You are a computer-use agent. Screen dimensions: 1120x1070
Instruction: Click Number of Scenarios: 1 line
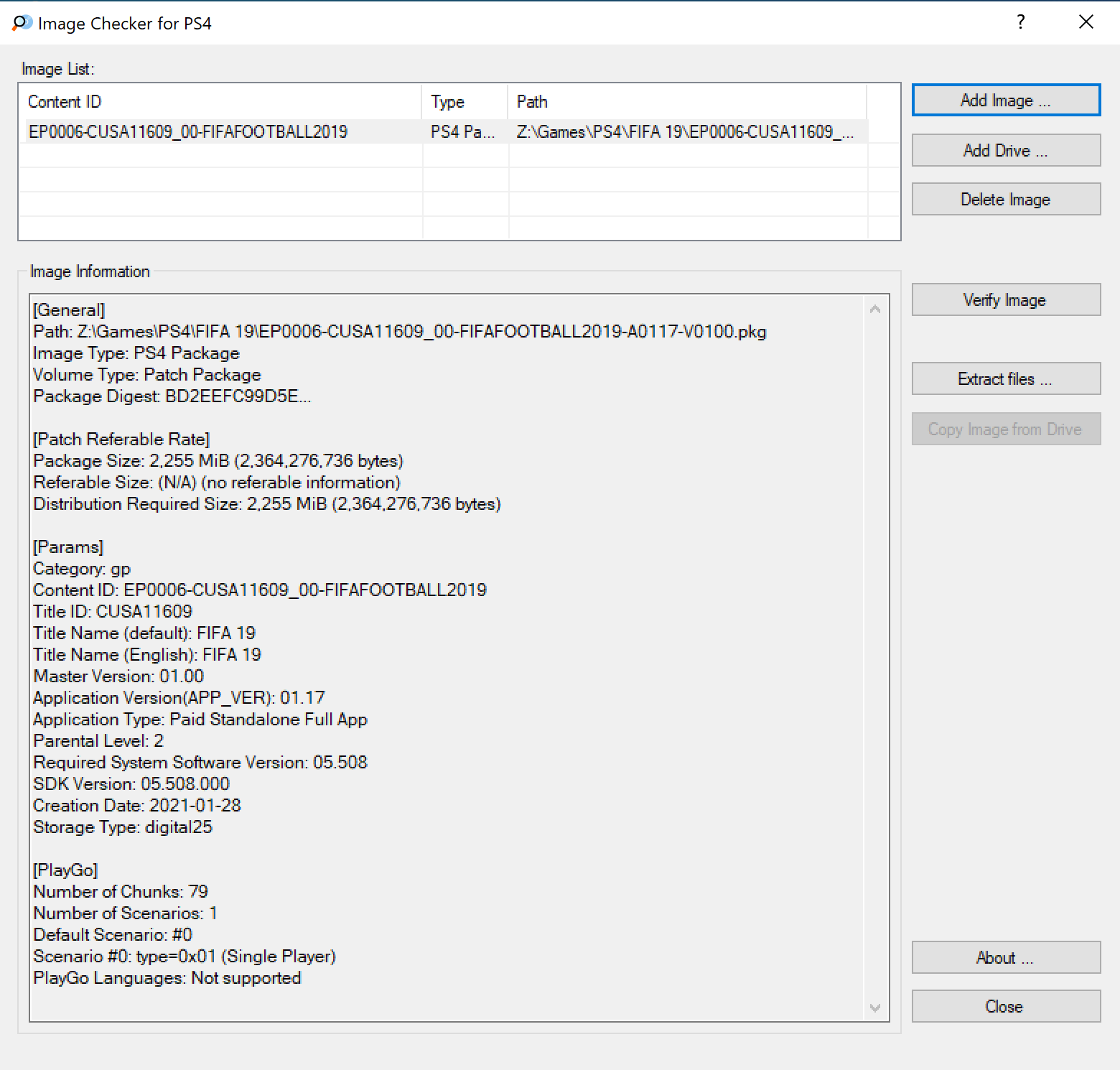126,913
